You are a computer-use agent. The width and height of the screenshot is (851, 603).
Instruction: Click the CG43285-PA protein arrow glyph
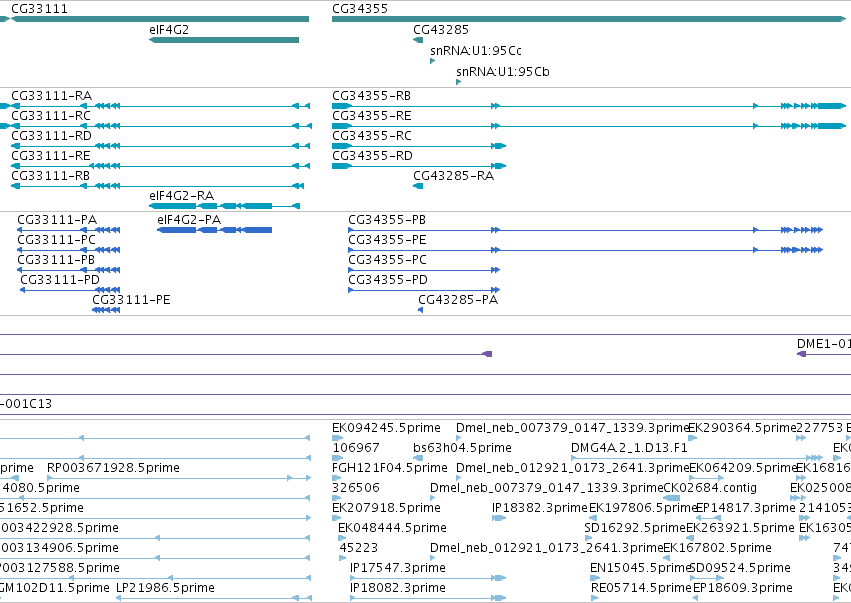point(421,310)
